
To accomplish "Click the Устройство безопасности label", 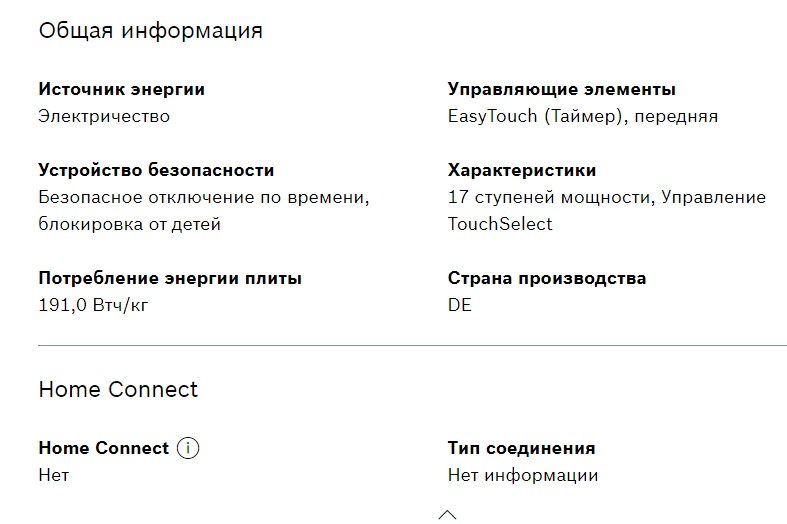I will click(156, 170).
